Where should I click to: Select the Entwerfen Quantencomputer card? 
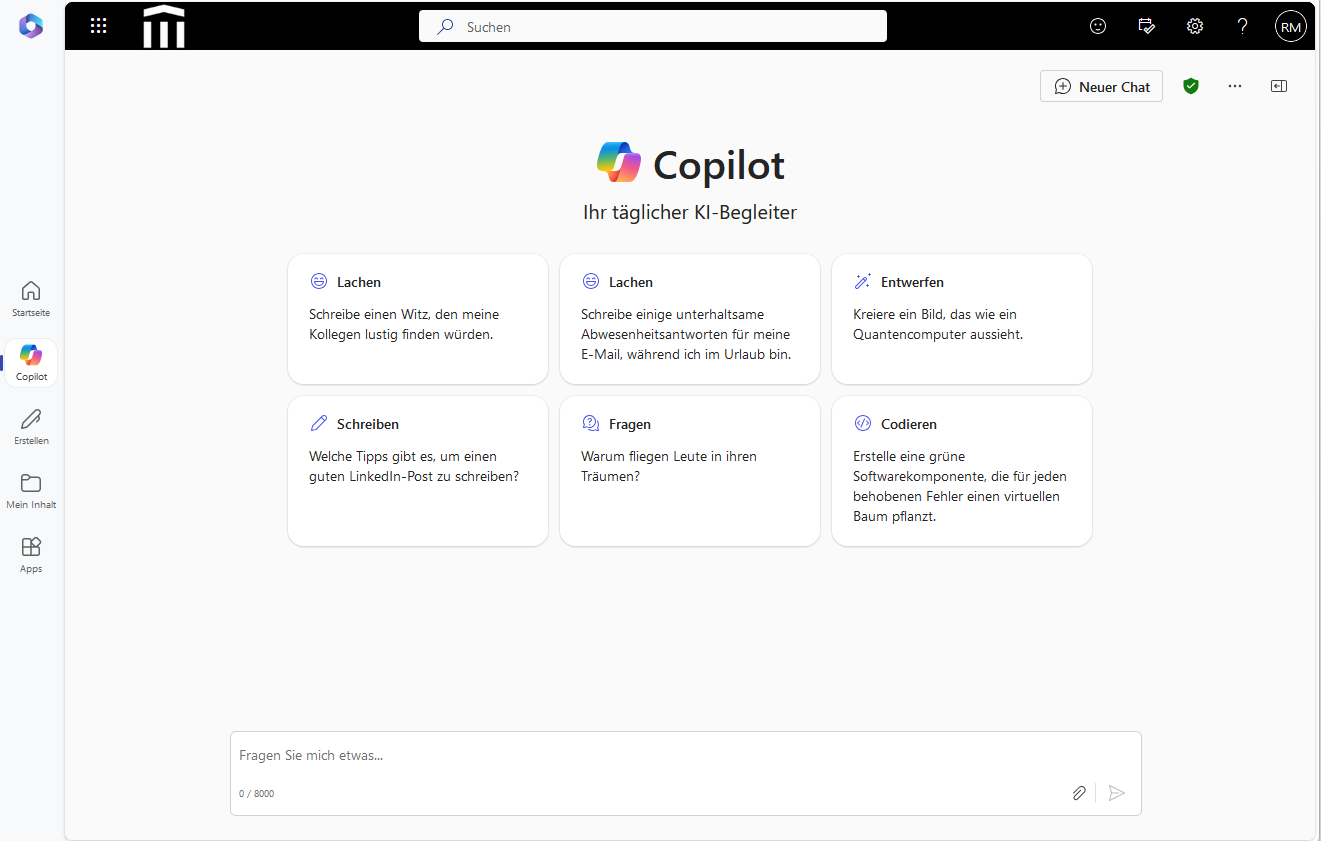coord(962,319)
